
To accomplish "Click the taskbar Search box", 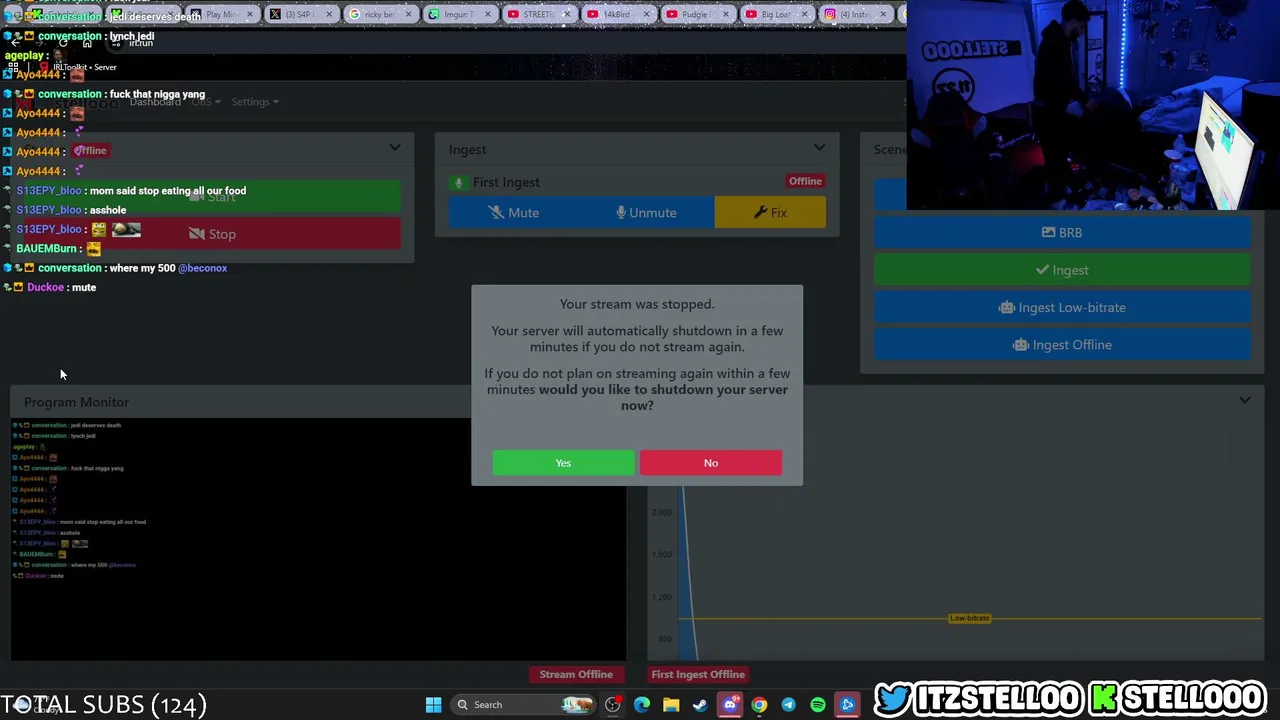I will point(523,705).
